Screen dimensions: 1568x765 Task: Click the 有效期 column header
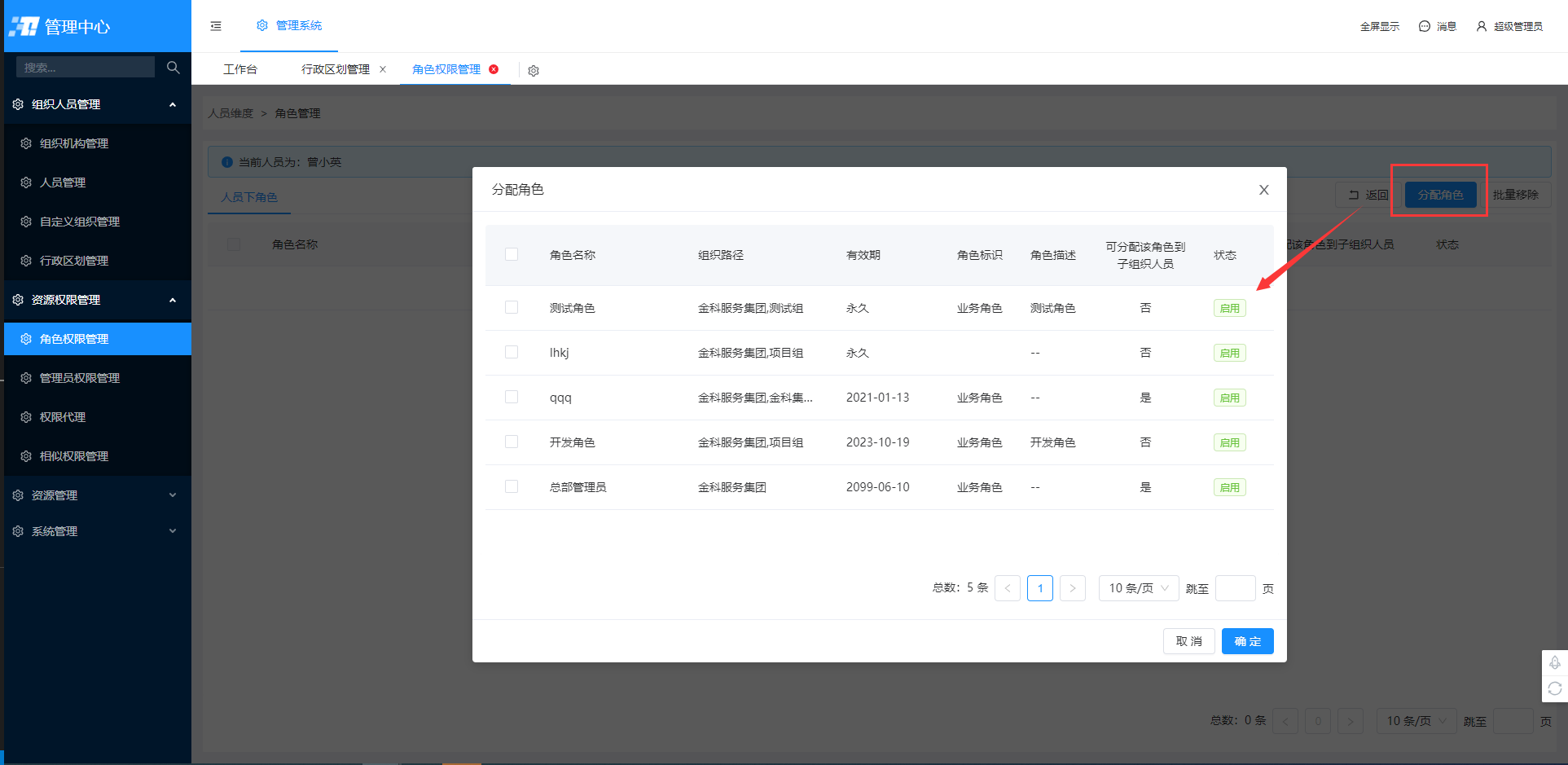pyautogui.click(x=863, y=255)
